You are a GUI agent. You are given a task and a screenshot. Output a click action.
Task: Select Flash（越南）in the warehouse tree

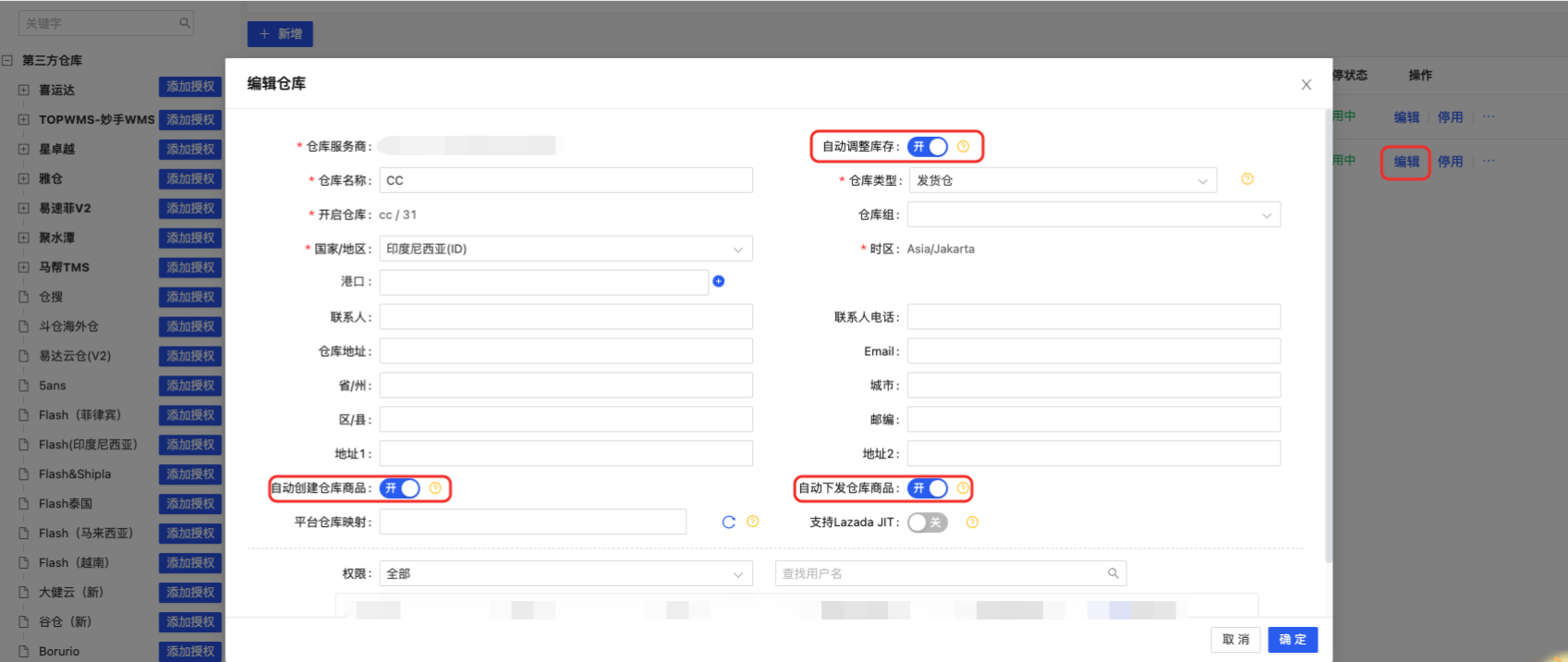click(74, 563)
